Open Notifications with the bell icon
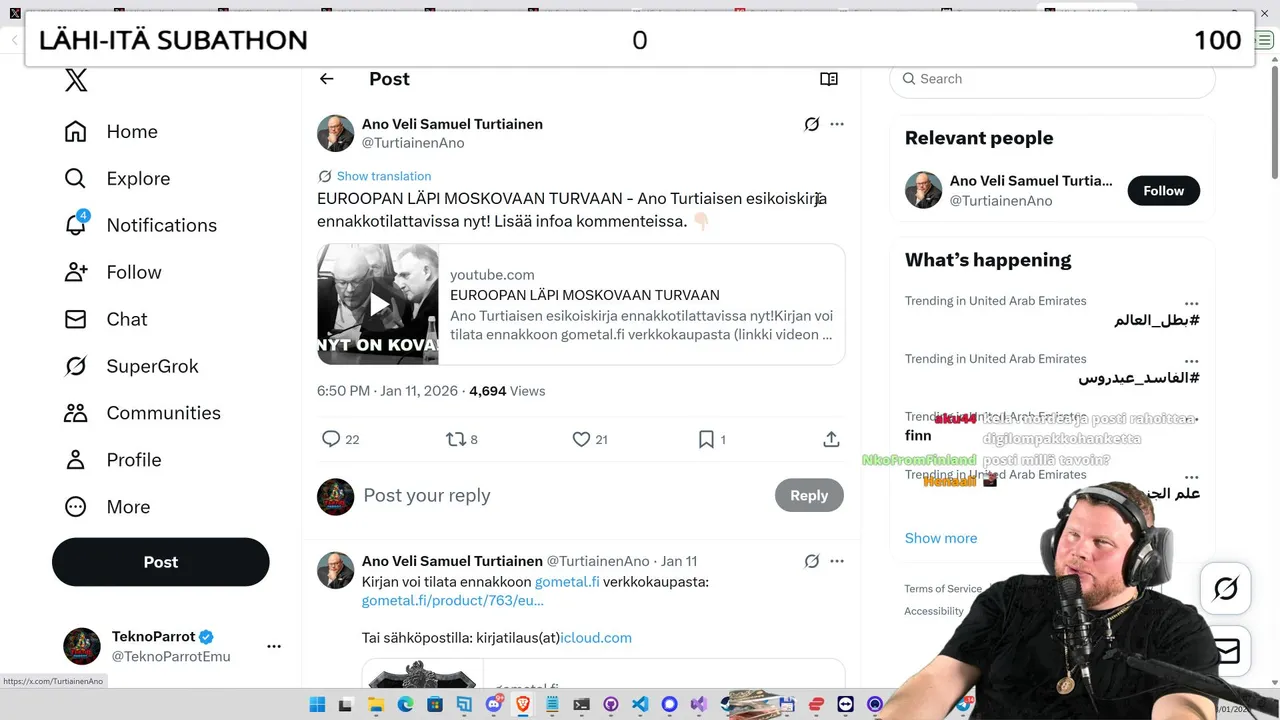This screenshot has width=1280, height=720. (140, 225)
